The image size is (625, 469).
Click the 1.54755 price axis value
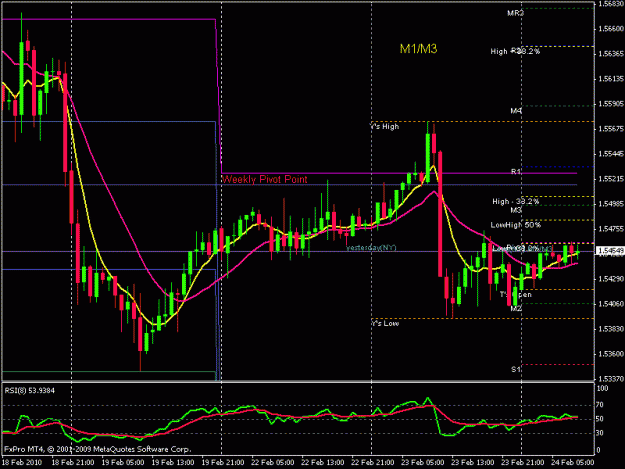611,229
